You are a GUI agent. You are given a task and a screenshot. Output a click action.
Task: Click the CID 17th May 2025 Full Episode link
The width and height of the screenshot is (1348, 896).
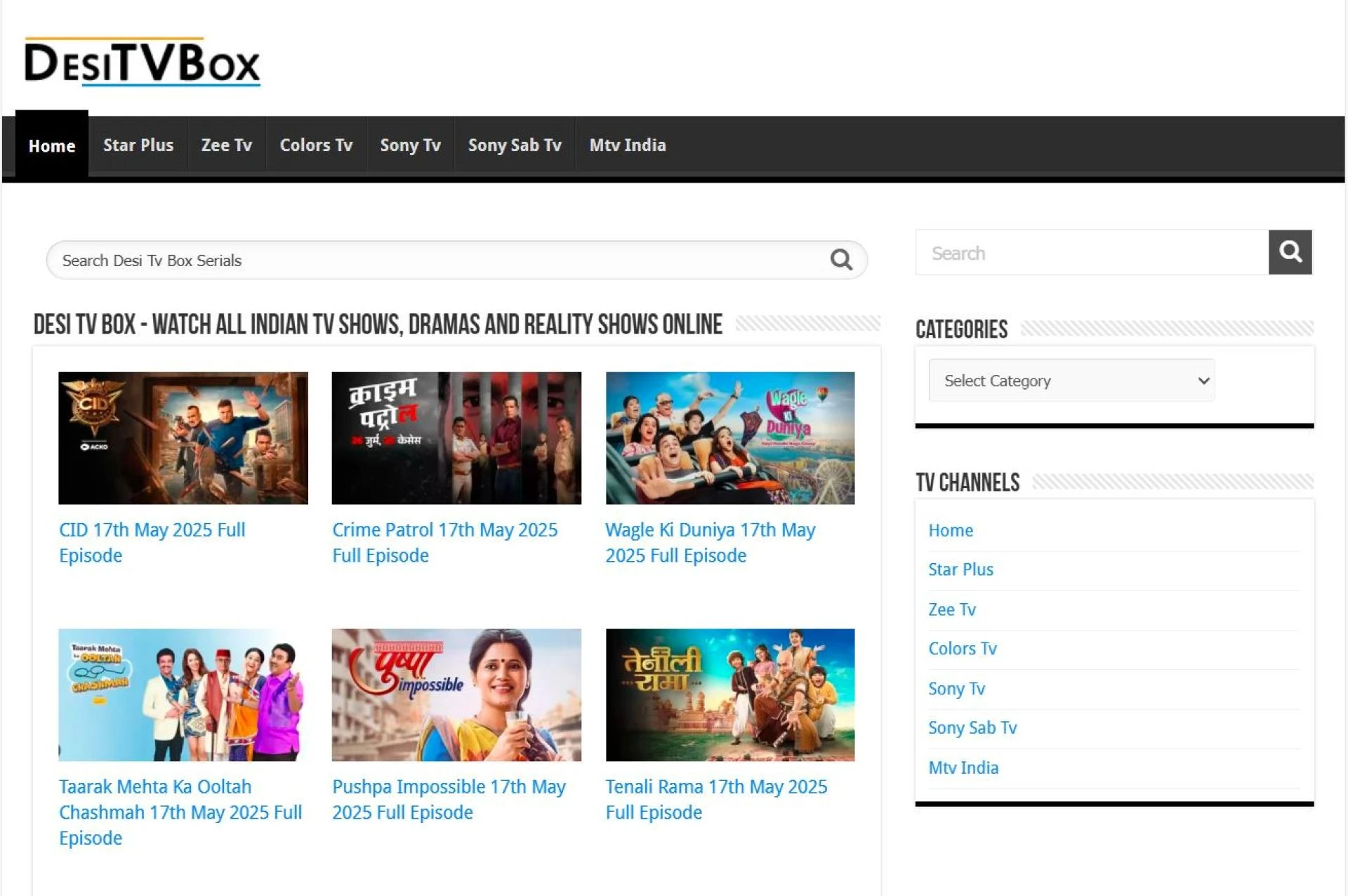(x=152, y=543)
